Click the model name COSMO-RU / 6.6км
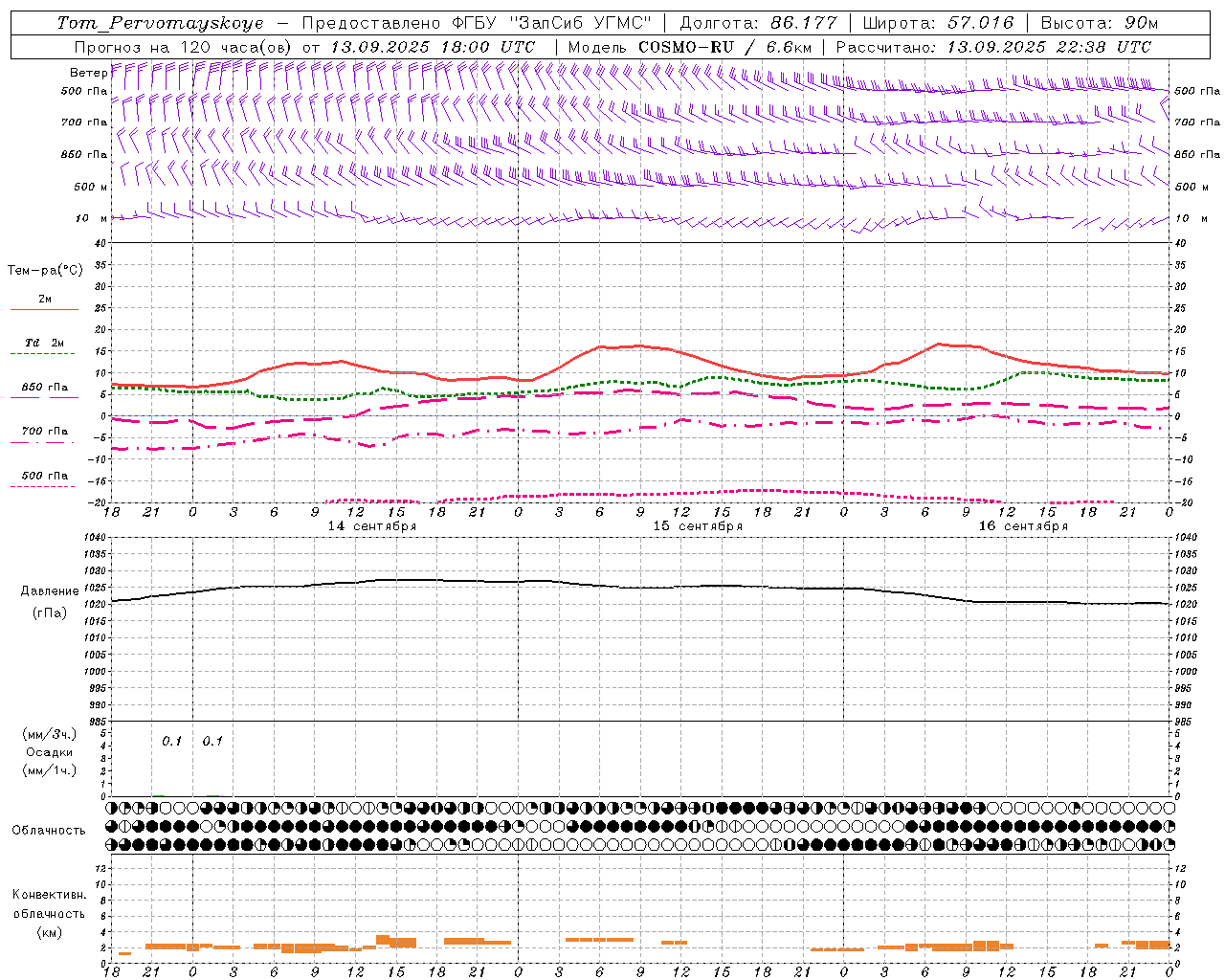 tap(725, 47)
